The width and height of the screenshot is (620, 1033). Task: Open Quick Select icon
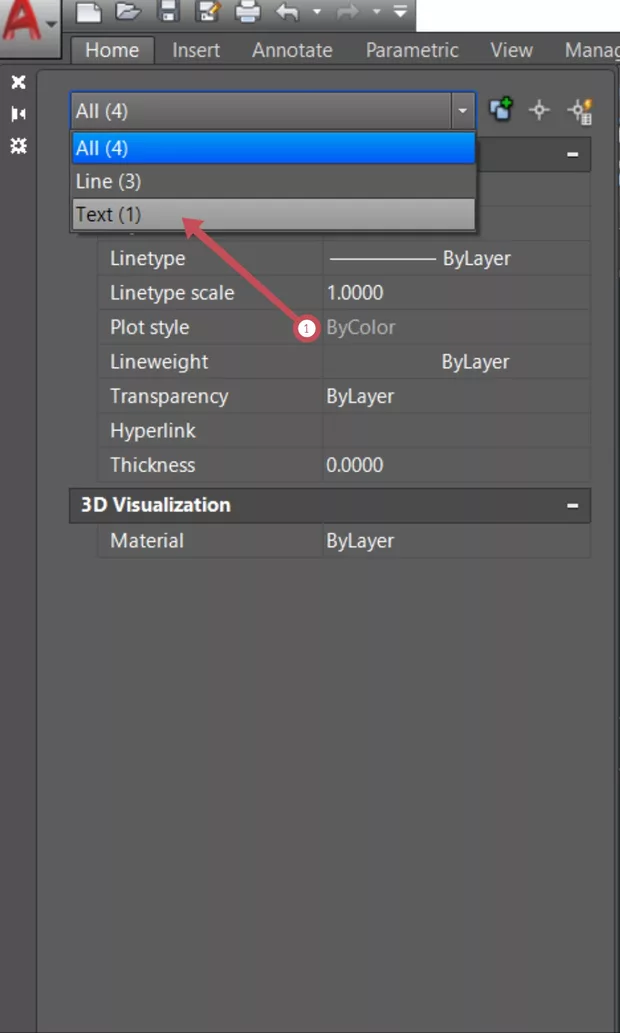pyautogui.click(x=580, y=111)
